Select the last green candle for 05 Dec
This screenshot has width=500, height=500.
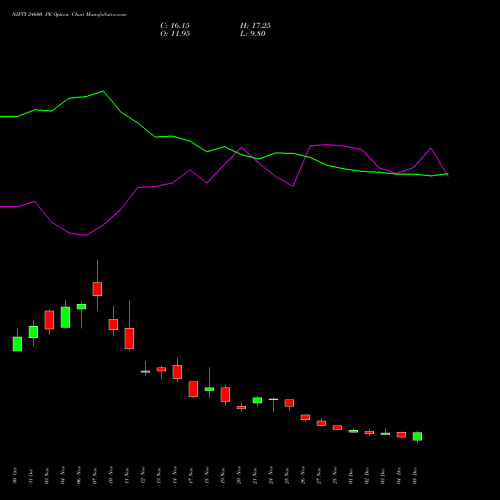pyautogui.click(x=417, y=436)
